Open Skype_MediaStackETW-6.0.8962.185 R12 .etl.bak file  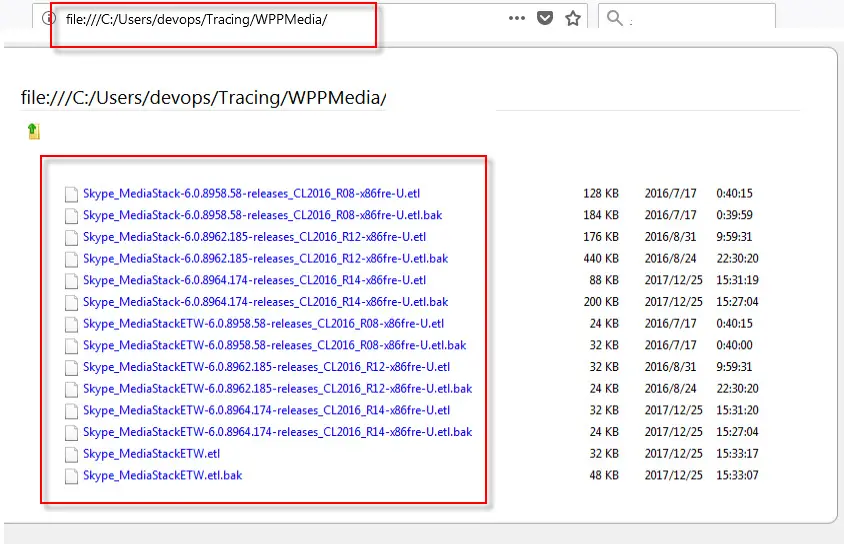277,389
